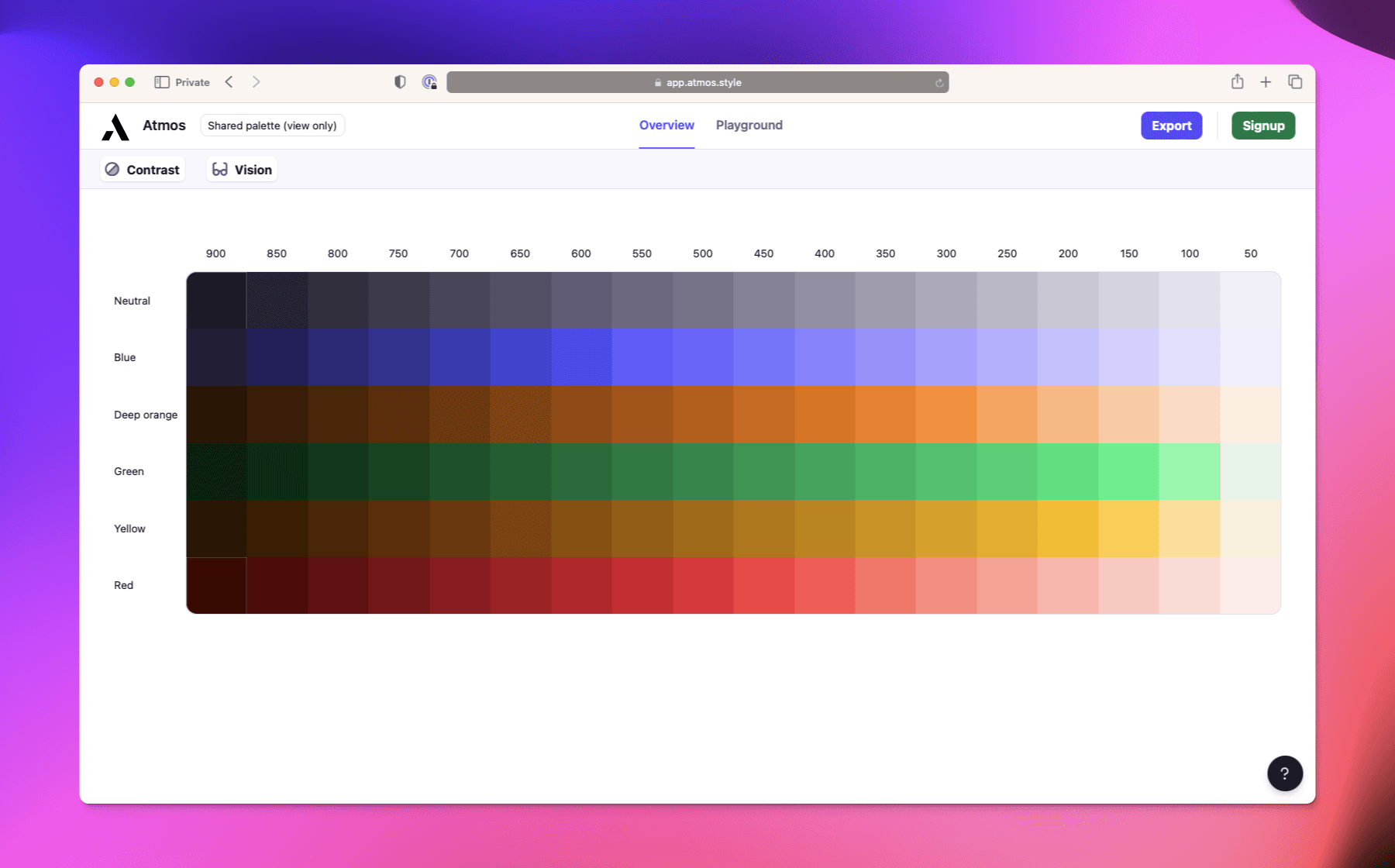1395x868 pixels.
Task: Click the tab overview icon
Action: [x=1294, y=81]
